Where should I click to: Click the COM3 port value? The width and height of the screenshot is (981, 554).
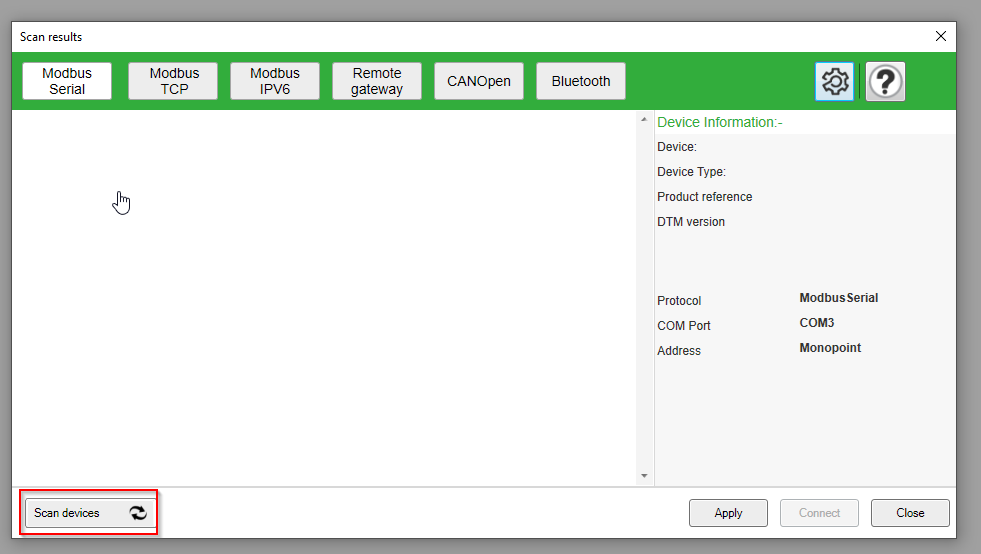pyautogui.click(x=816, y=323)
